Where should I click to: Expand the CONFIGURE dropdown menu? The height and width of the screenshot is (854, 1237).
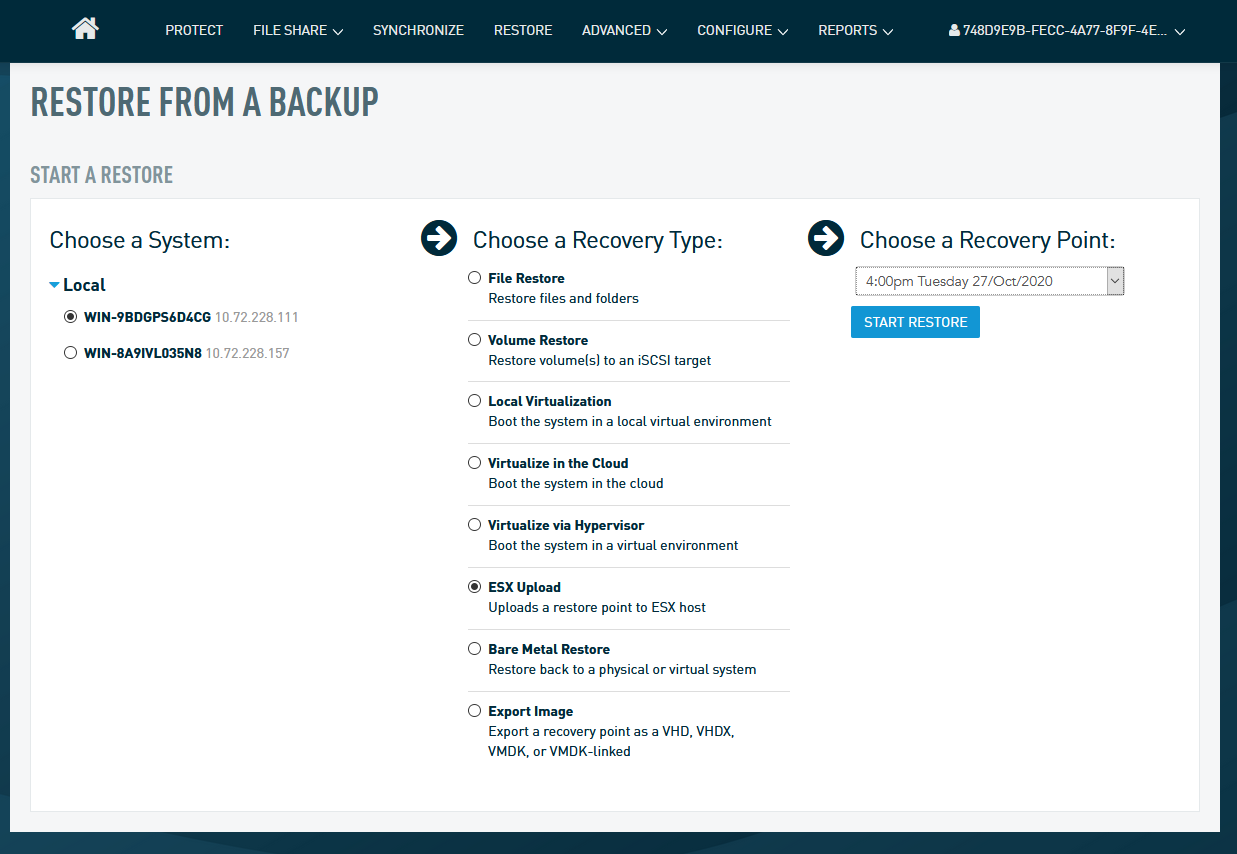[x=743, y=30]
